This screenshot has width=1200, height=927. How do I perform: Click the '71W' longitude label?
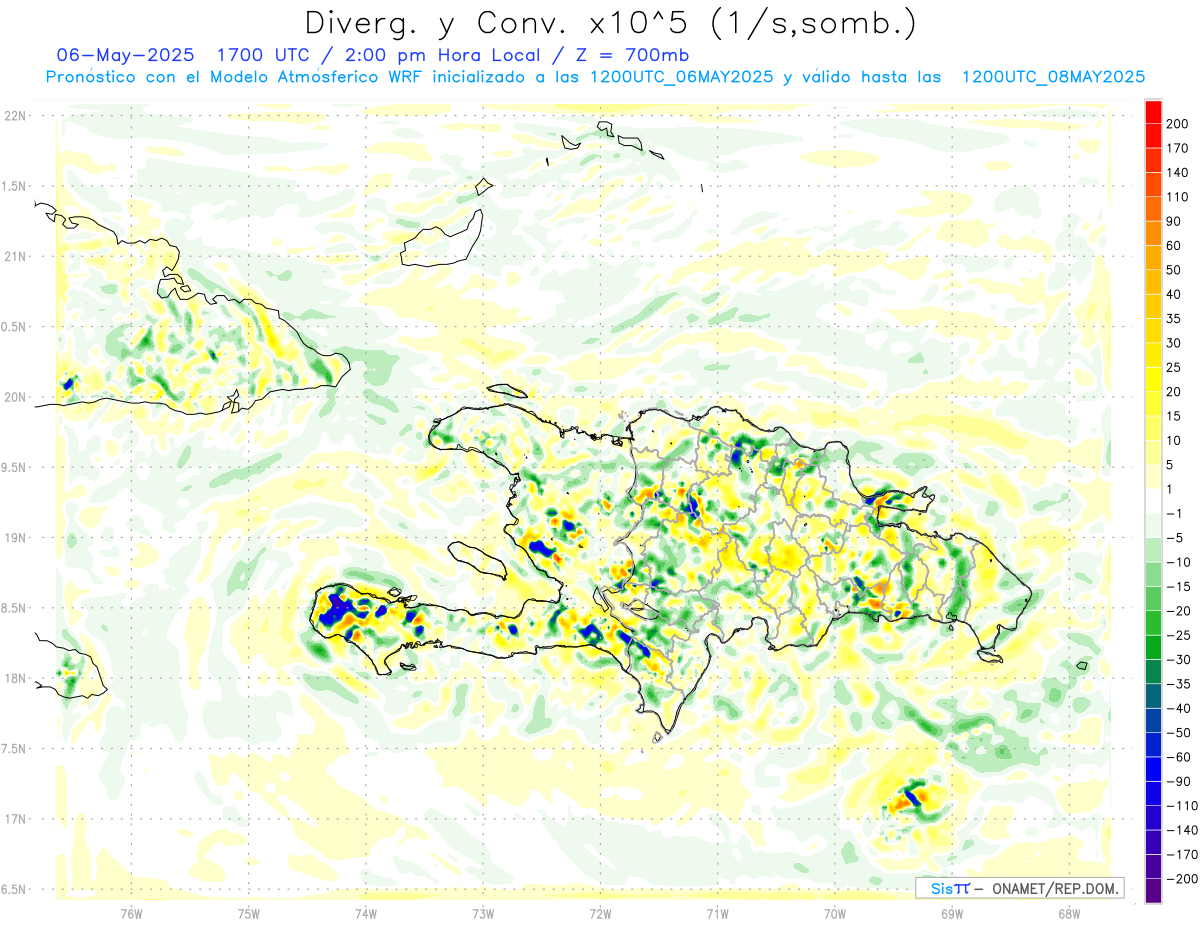click(x=717, y=914)
